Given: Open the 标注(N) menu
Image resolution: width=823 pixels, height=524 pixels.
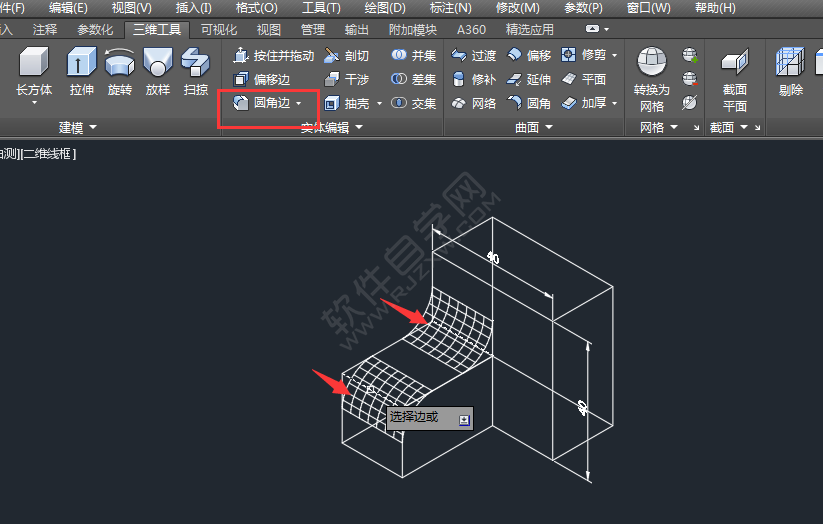Looking at the screenshot, I should point(450,8).
